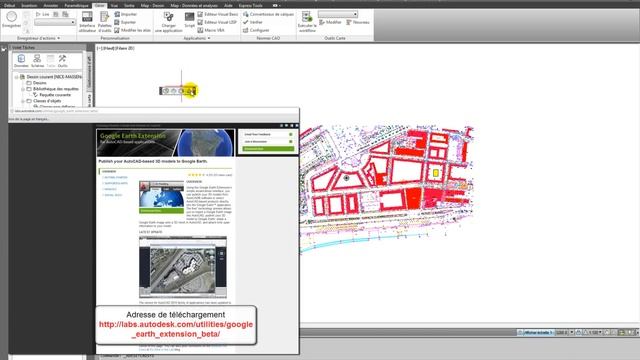Click the Vérifier button

click(x=253, y=22)
